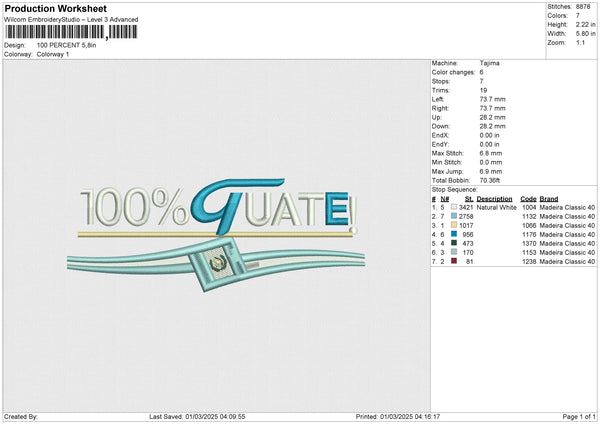Viewport: 600px width, 424px height.
Task: Click the Description column header
Action: click(x=494, y=198)
